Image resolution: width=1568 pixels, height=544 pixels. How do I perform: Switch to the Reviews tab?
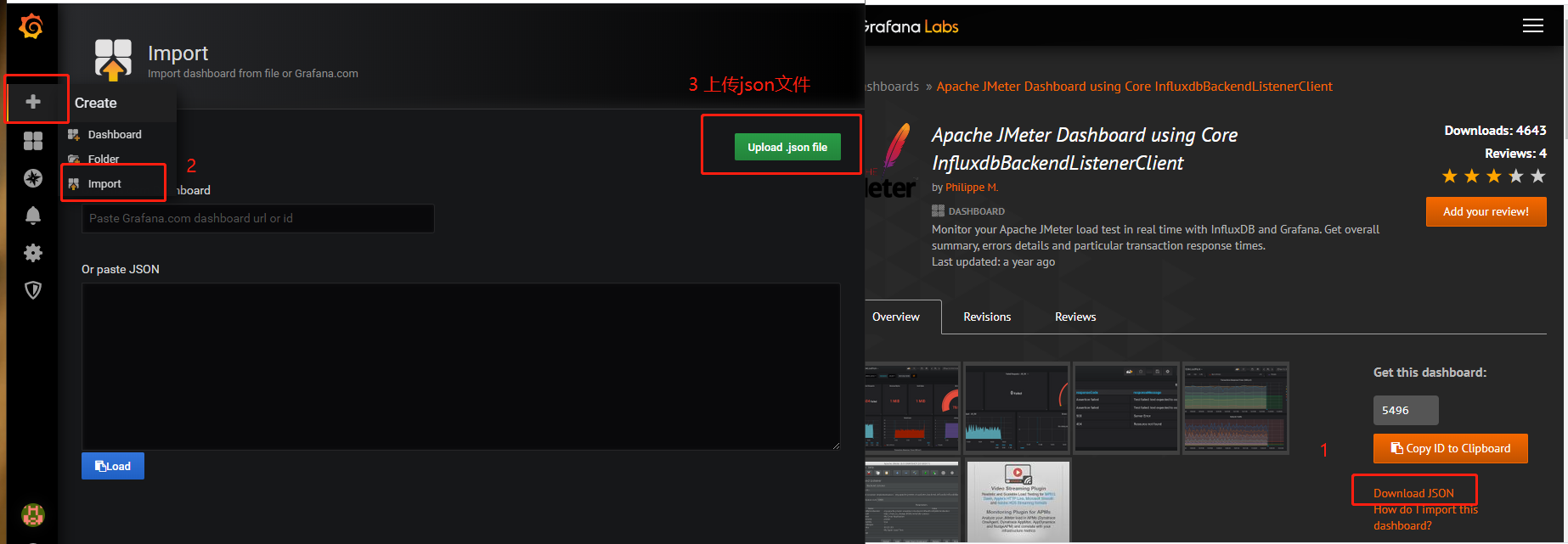[1075, 317]
